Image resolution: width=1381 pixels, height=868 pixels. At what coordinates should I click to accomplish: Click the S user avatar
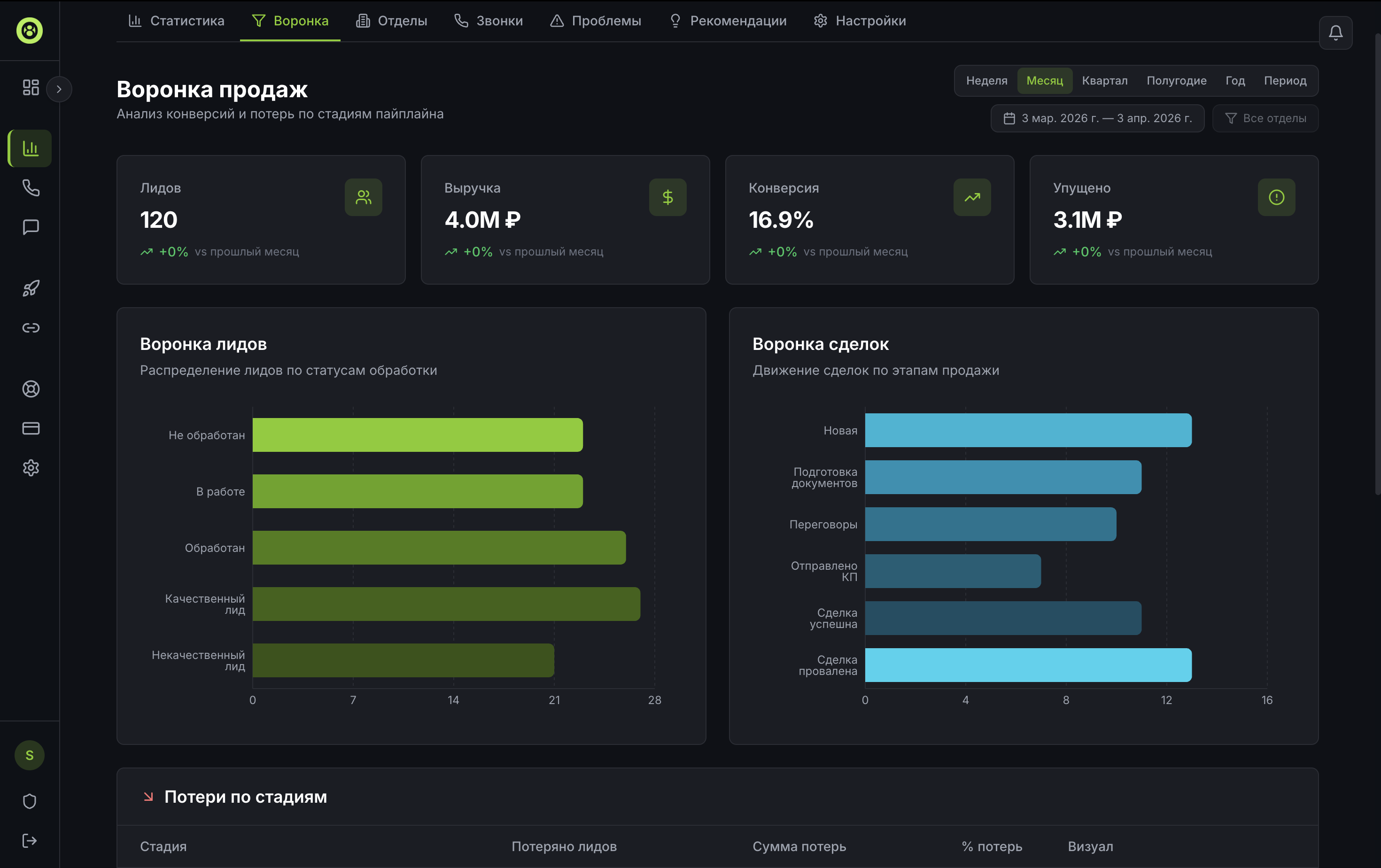(29, 755)
